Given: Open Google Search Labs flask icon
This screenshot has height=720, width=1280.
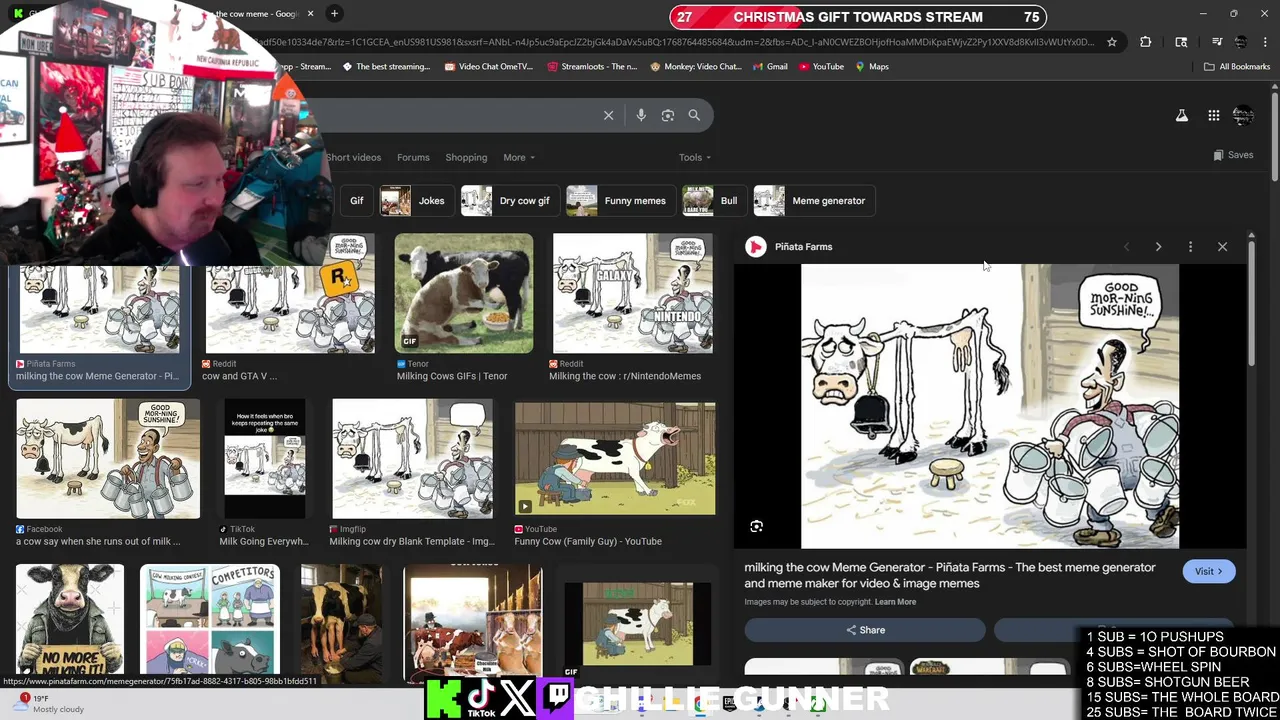Looking at the screenshot, I should [1182, 116].
